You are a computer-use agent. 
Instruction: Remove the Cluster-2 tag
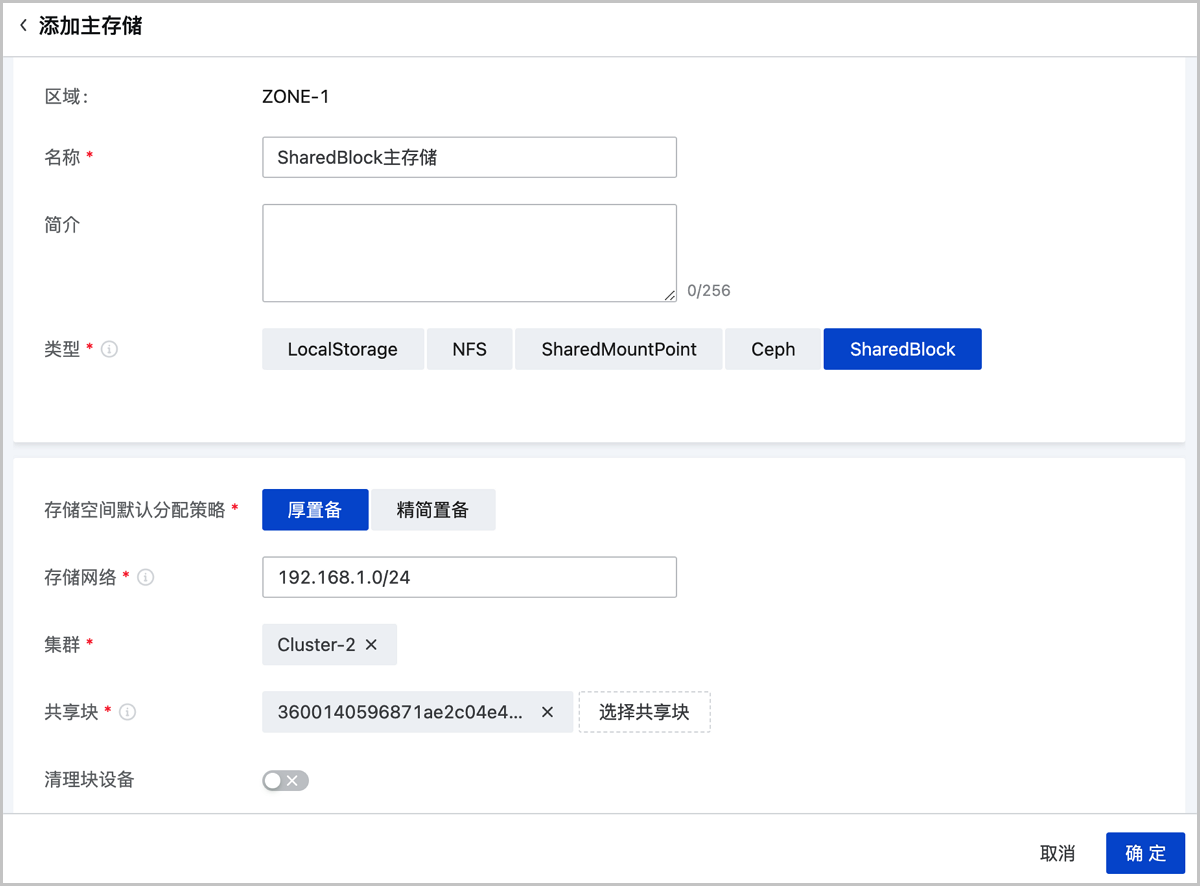pyautogui.click(x=371, y=645)
